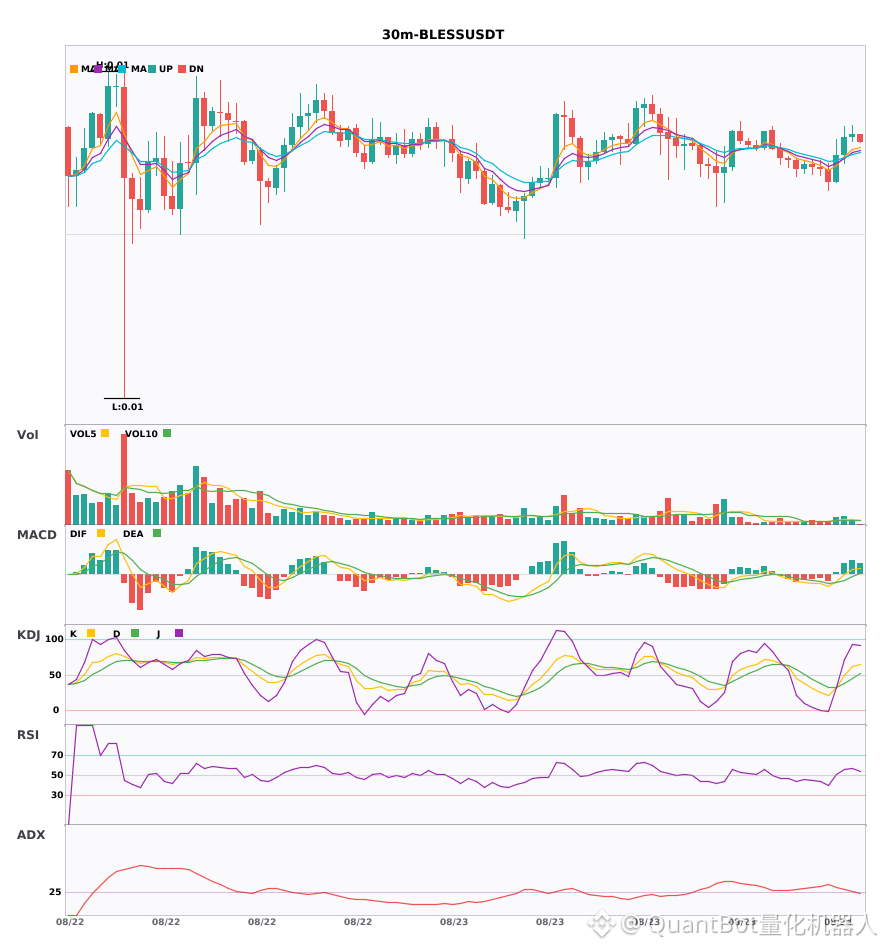Click the K line yellow swatch
The height and width of the screenshot is (950, 885).
[x=91, y=633]
